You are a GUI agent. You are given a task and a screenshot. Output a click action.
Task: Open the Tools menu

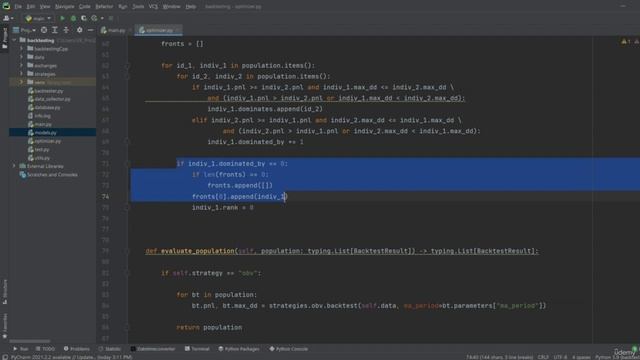(138, 7)
